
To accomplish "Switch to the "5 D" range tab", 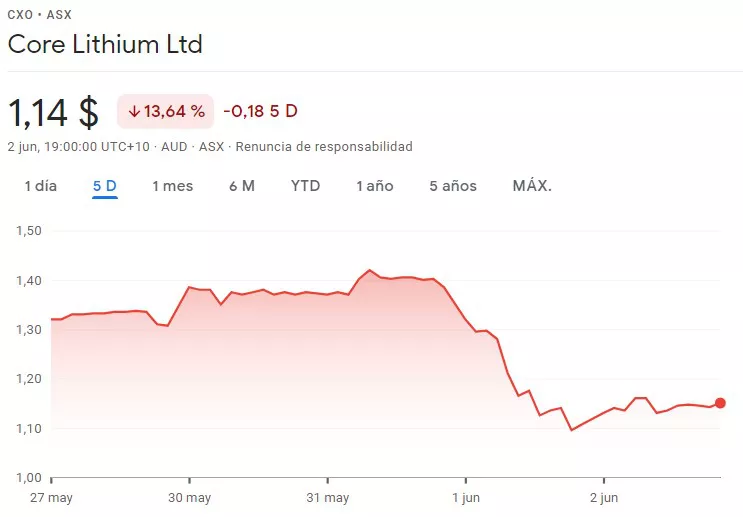I will [105, 186].
